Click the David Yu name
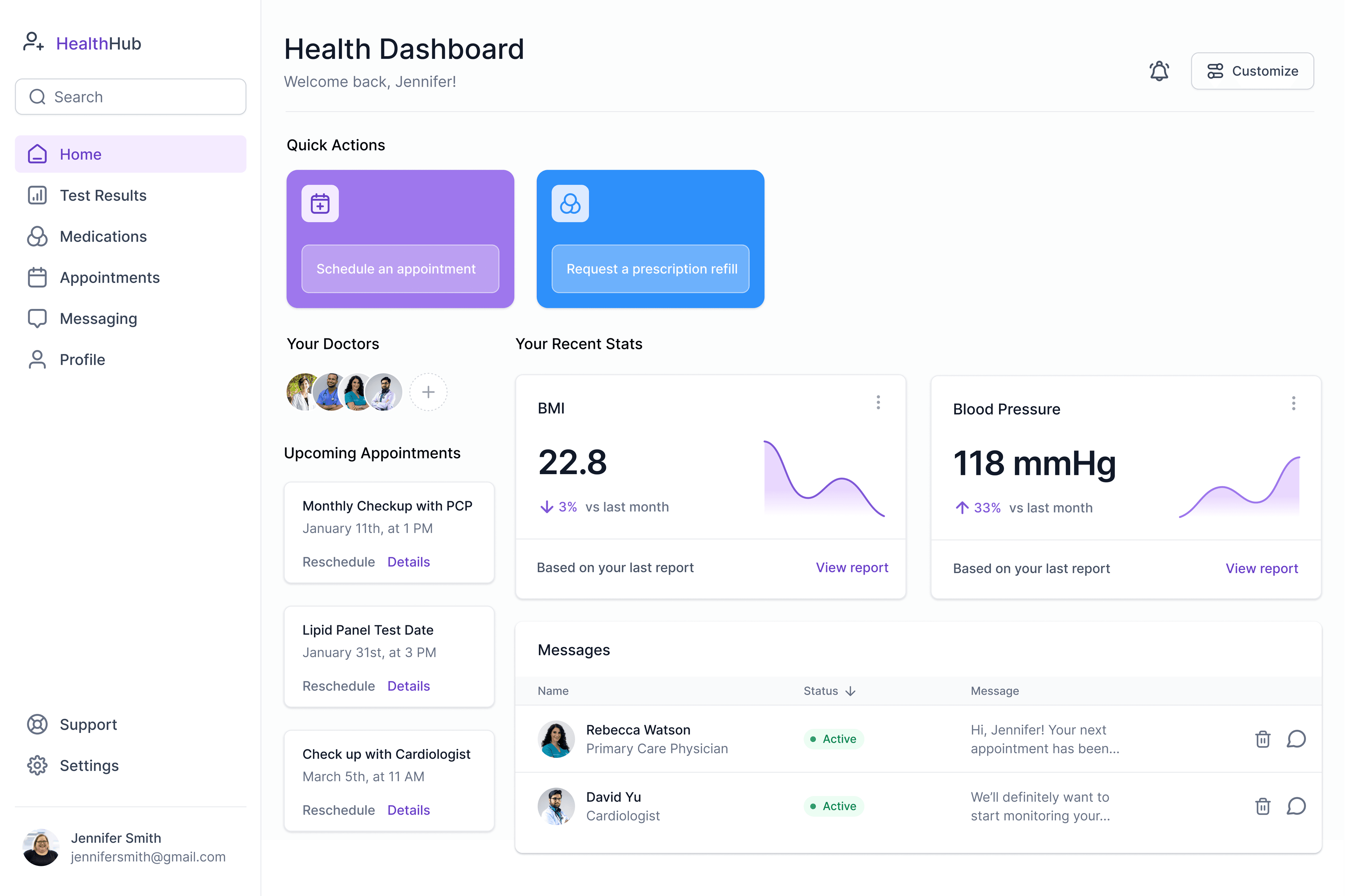Image resolution: width=1347 pixels, height=896 pixels. click(613, 797)
